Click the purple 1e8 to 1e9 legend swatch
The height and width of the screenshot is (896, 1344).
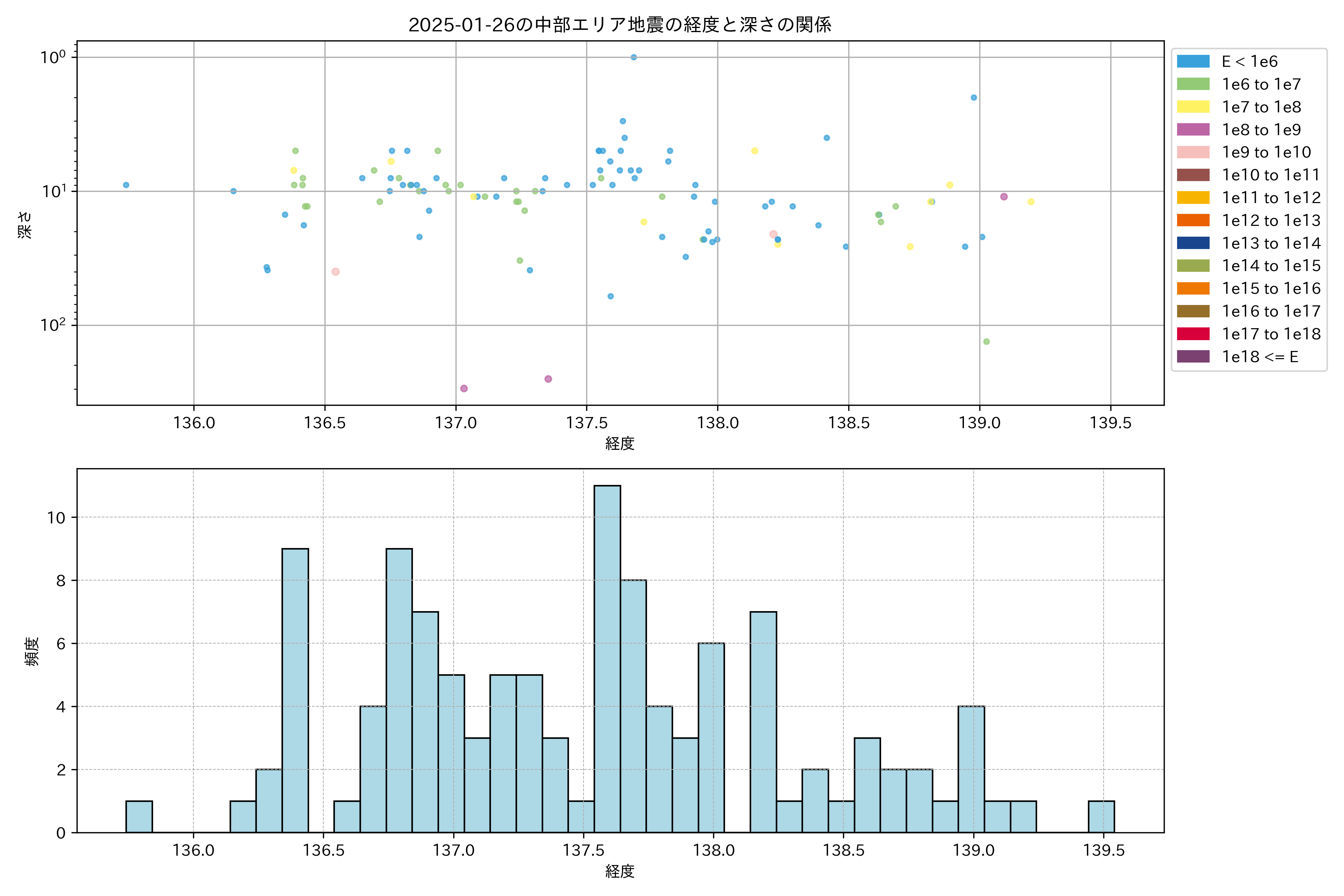click(x=1192, y=130)
